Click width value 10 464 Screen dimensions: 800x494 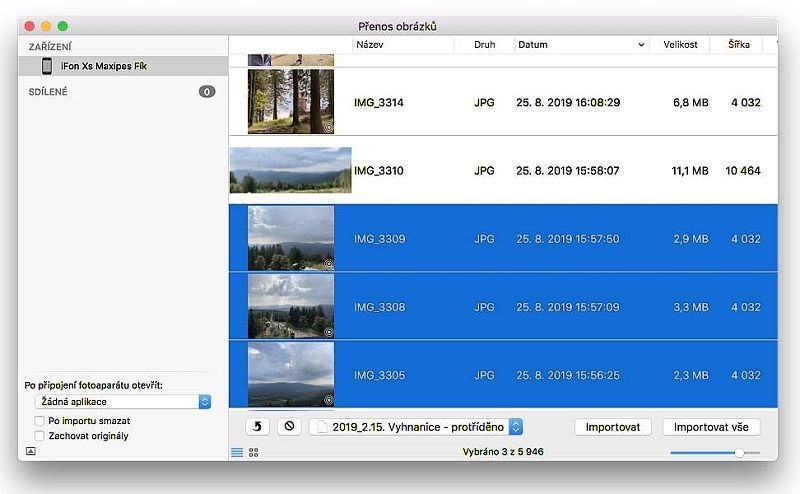743,171
